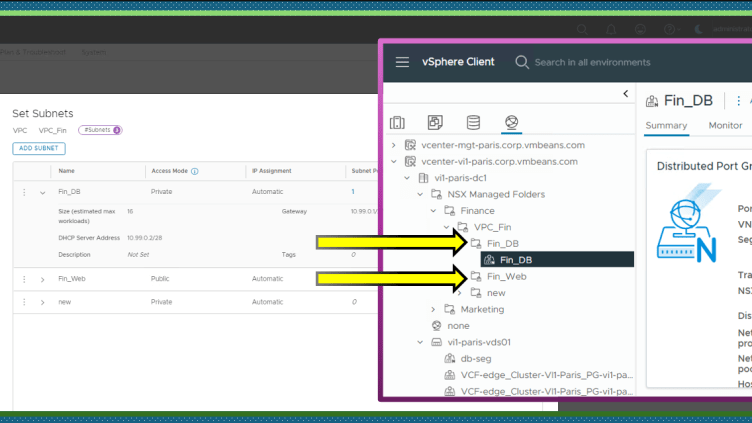Select the Fin_Web folder in the tree

click(x=506, y=276)
